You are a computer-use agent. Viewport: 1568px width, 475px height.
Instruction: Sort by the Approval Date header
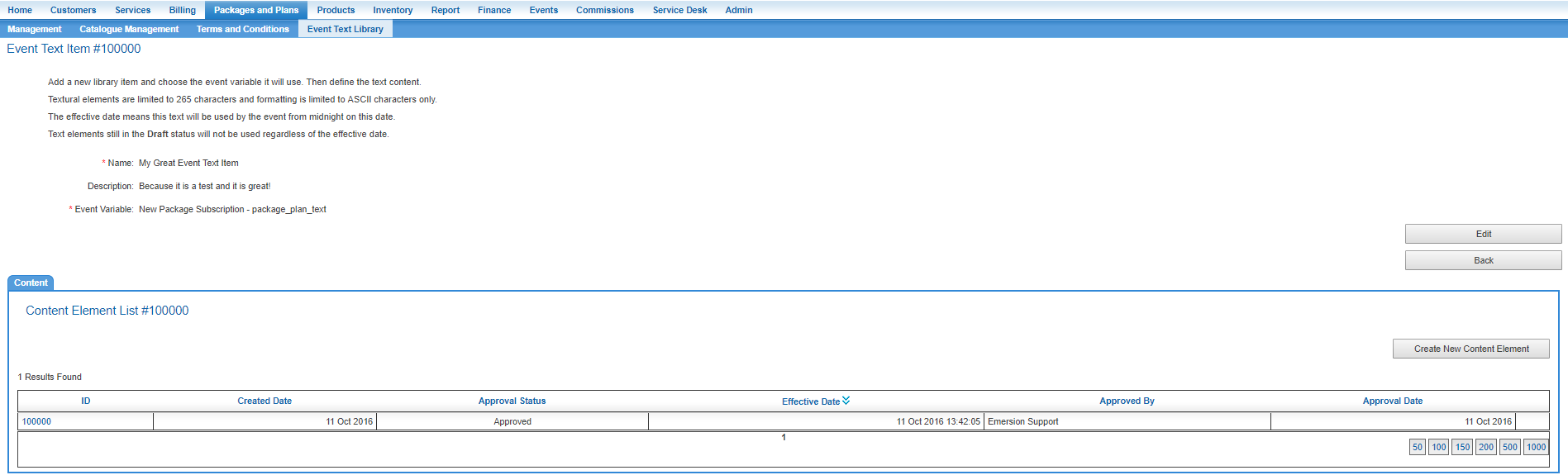pos(1392,401)
